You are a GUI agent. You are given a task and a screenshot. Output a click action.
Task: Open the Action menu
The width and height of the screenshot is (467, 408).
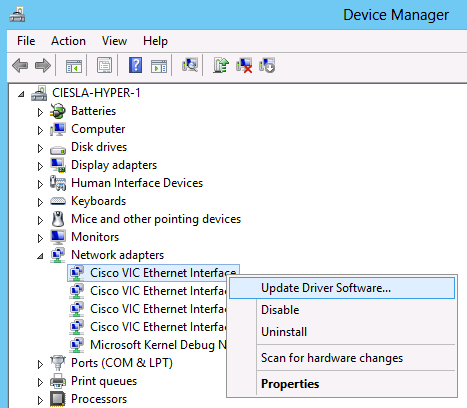68,41
